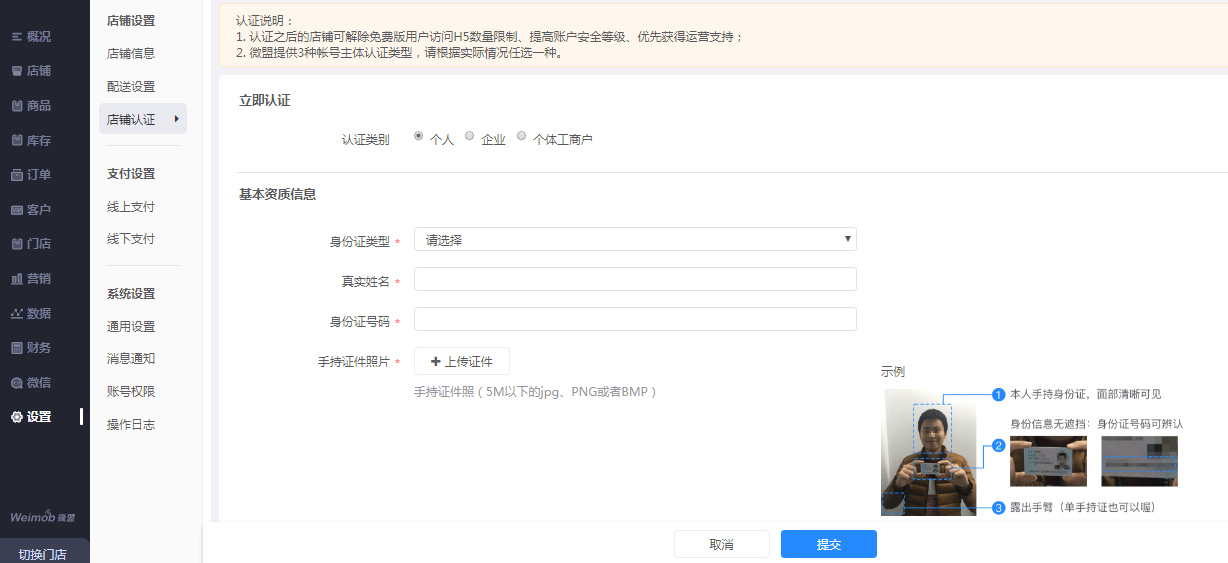Screen dimensions: 1228x563
Task: Click the 真实姓名 input field
Action: pos(635,279)
